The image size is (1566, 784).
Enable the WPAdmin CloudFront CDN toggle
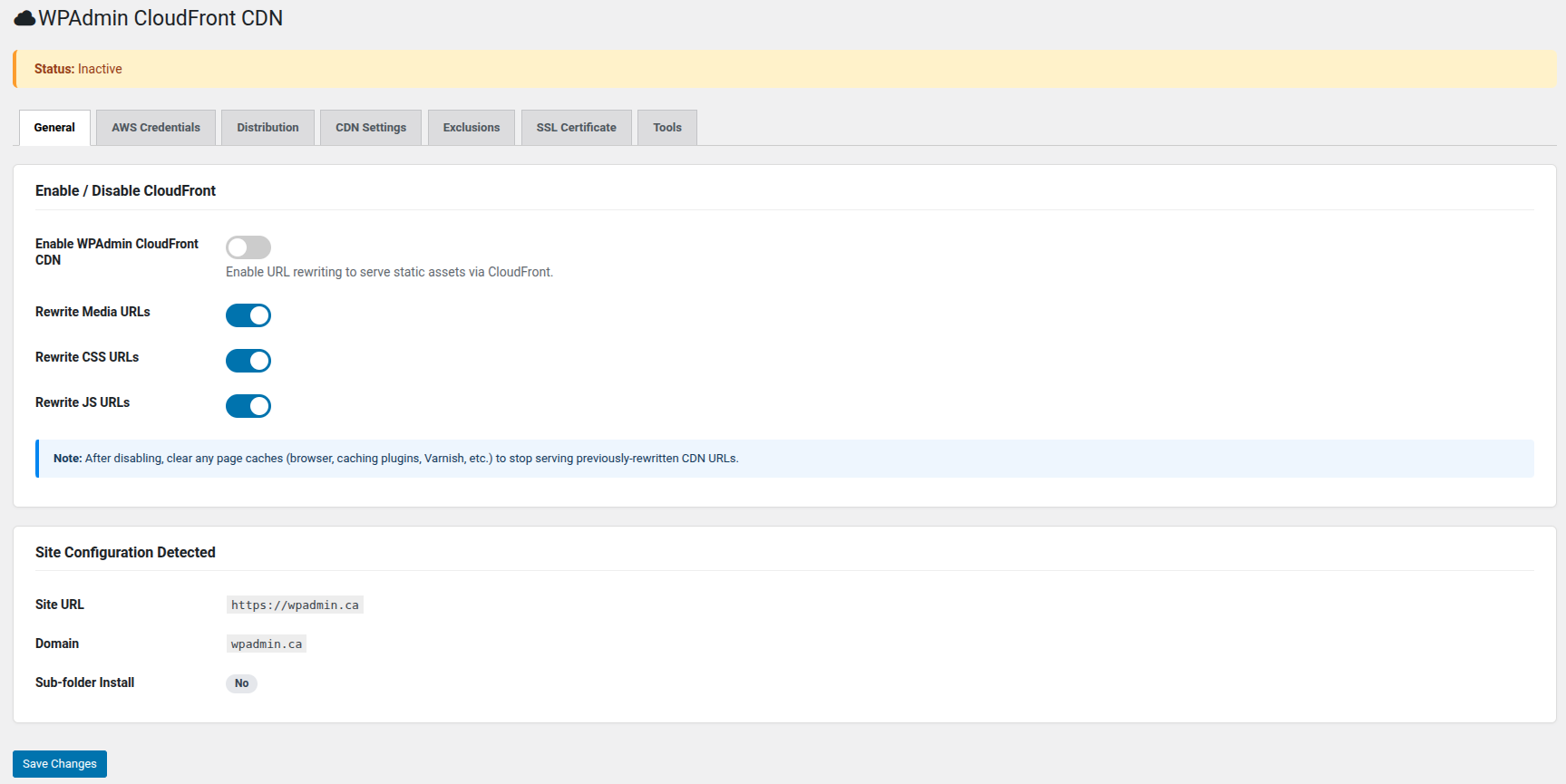pos(248,247)
